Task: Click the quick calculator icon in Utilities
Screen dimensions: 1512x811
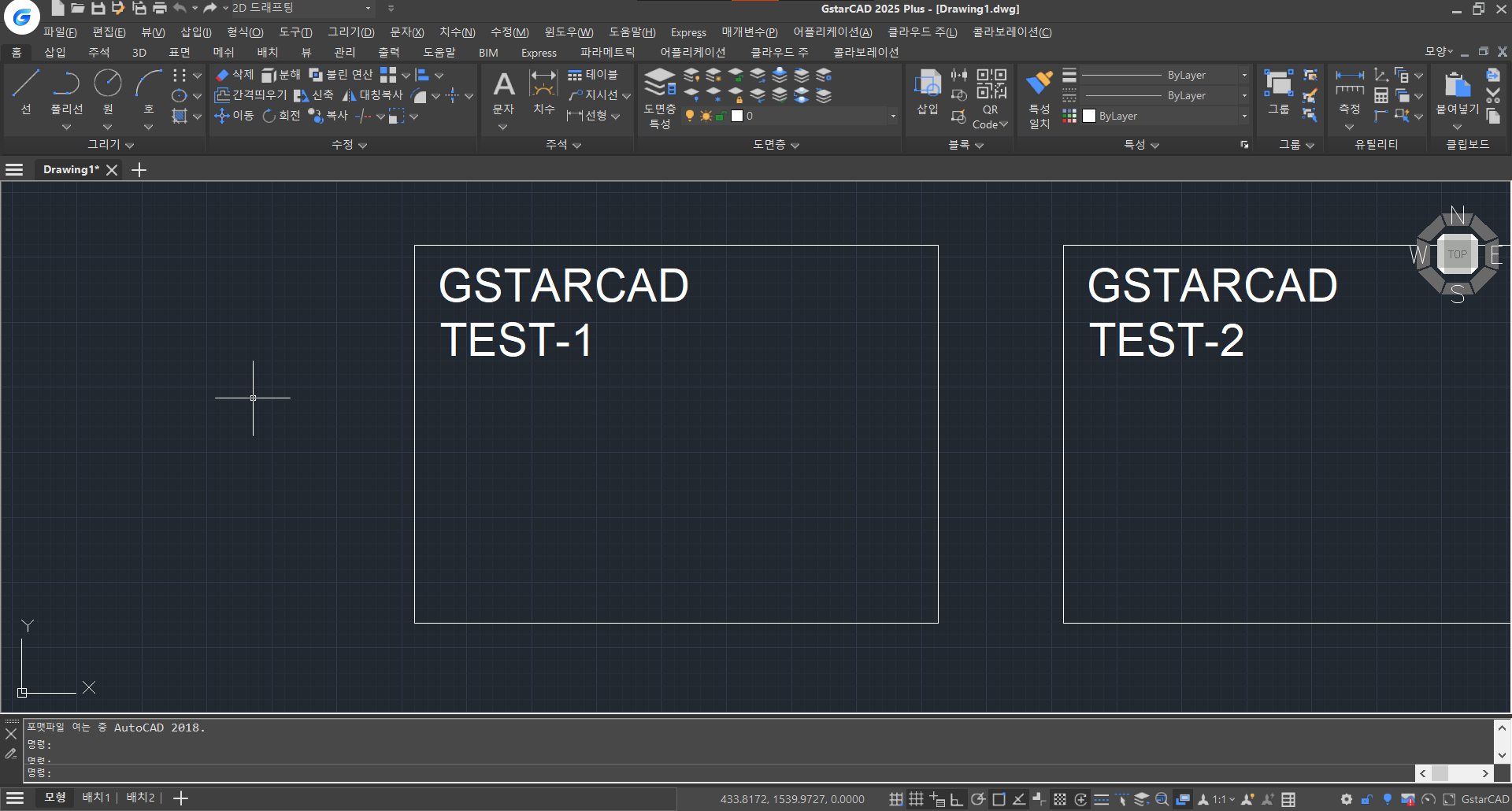Action: point(1381,95)
